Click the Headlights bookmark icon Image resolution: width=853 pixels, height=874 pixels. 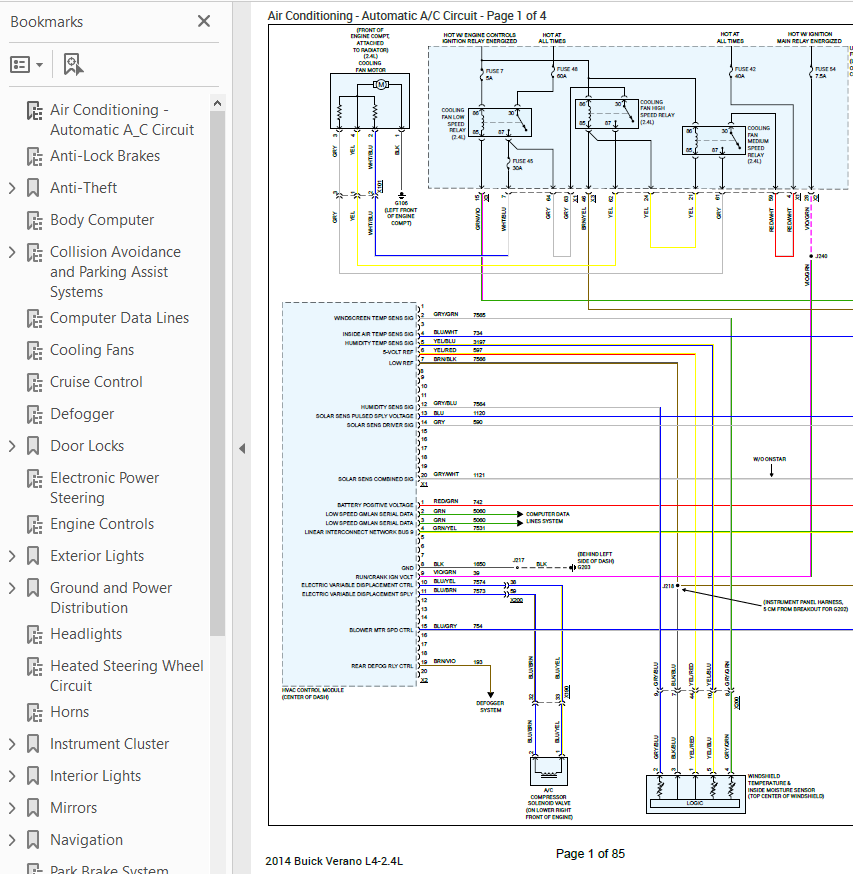click(x=35, y=635)
